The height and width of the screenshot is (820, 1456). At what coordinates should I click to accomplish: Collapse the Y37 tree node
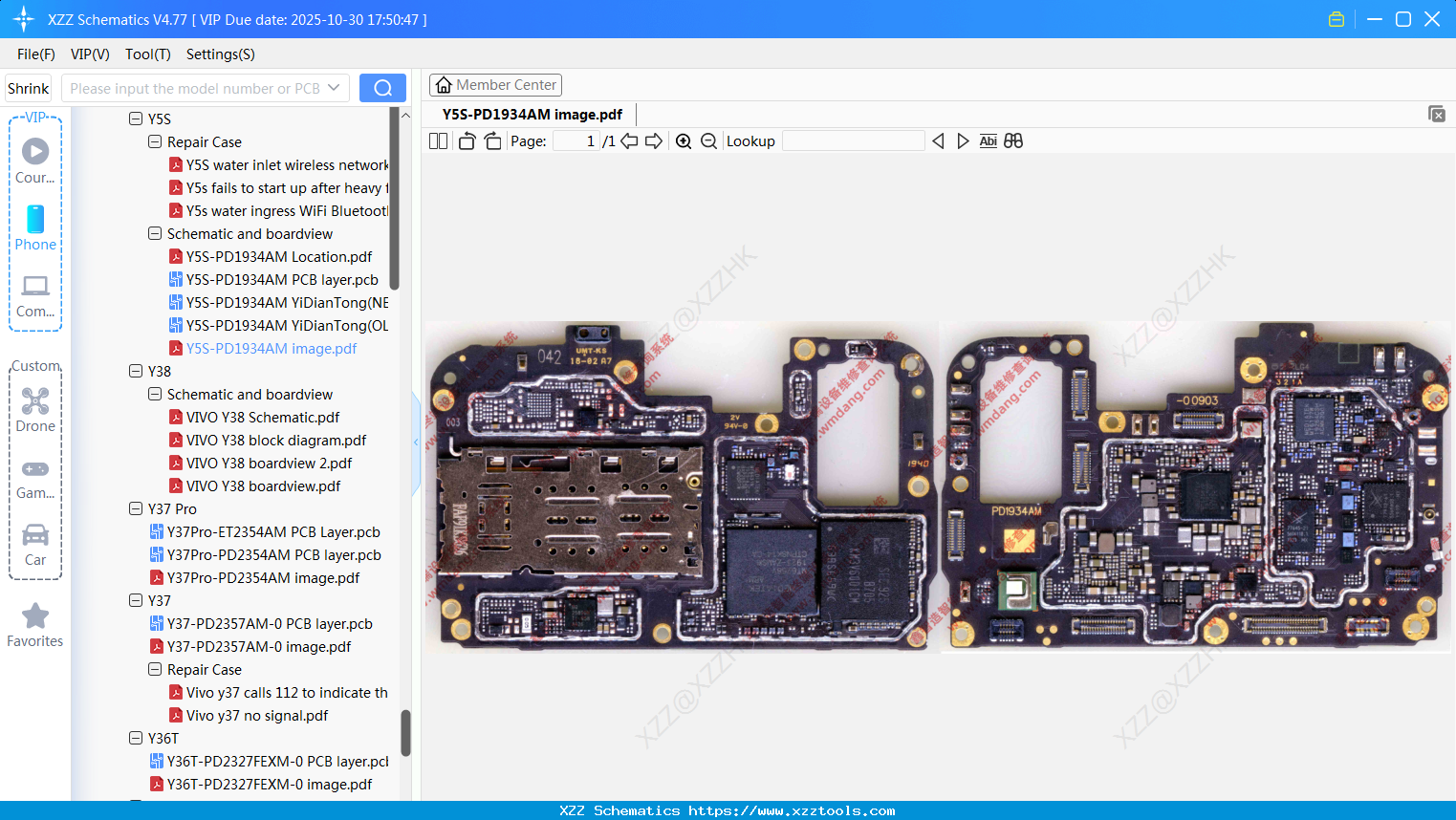[136, 600]
